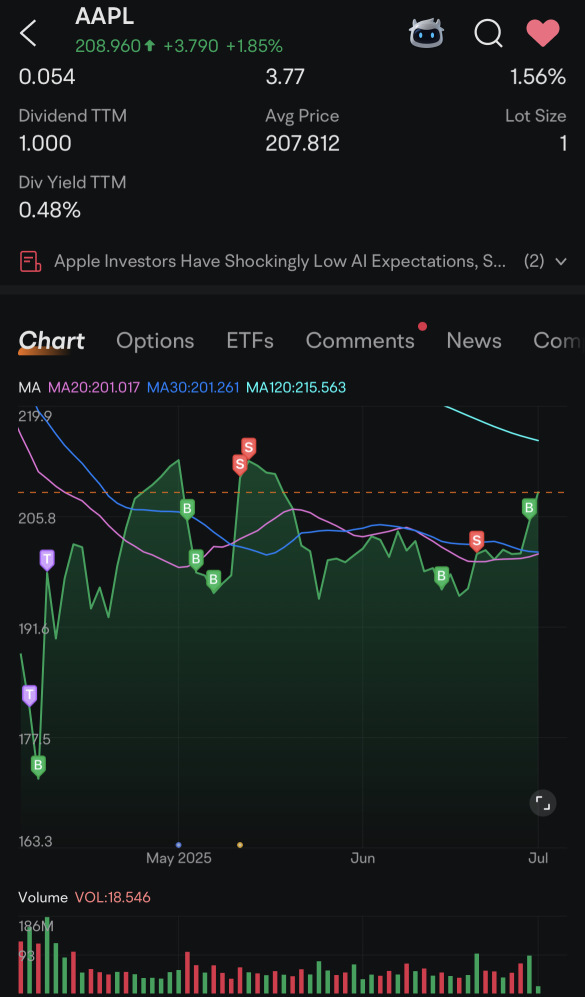Tap the MA120 indicator label
The width and height of the screenshot is (585, 997).
(x=296, y=387)
